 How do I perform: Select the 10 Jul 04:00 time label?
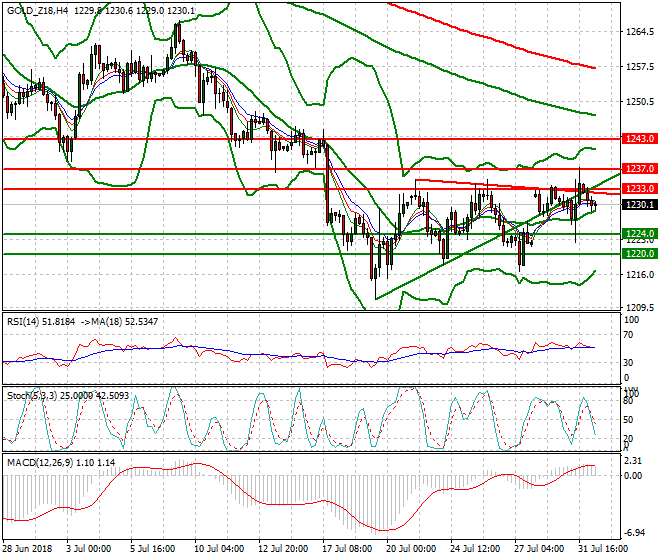[x=219, y=549]
